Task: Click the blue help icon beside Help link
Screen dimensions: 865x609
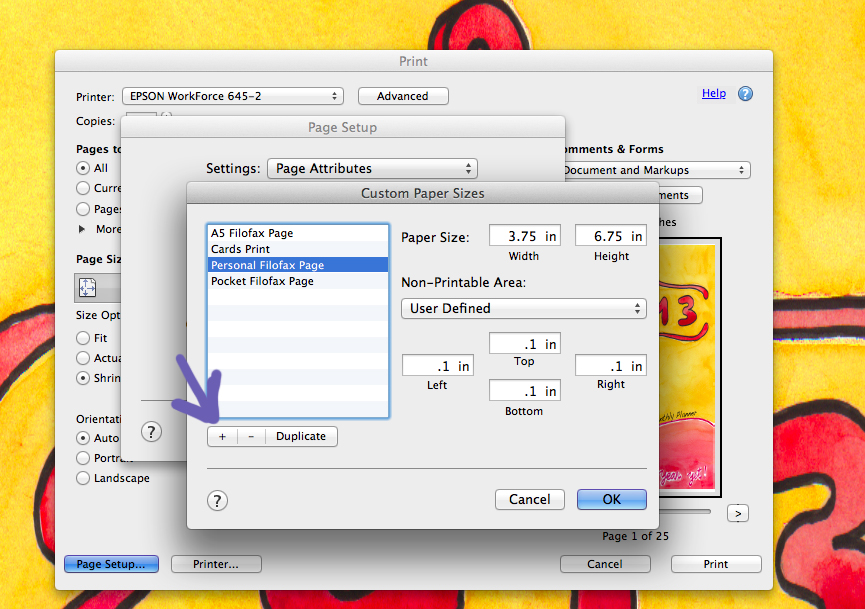Action: (745, 93)
